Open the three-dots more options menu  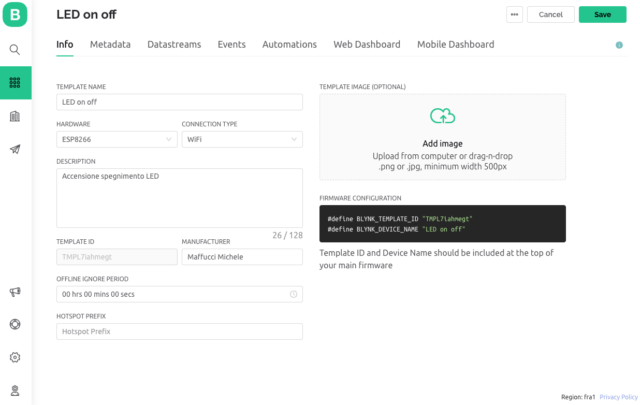[515, 15]
